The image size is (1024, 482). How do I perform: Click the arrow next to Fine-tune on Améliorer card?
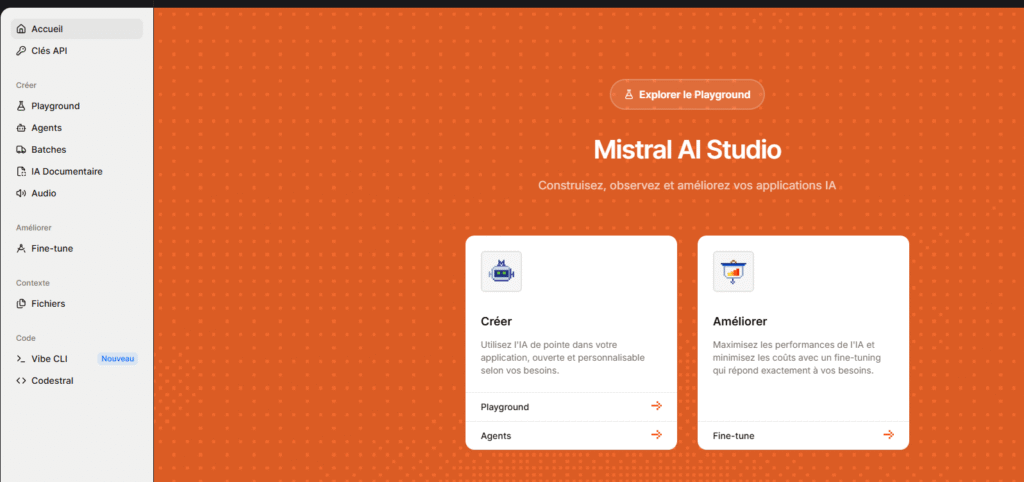click(x=888, y=435)
